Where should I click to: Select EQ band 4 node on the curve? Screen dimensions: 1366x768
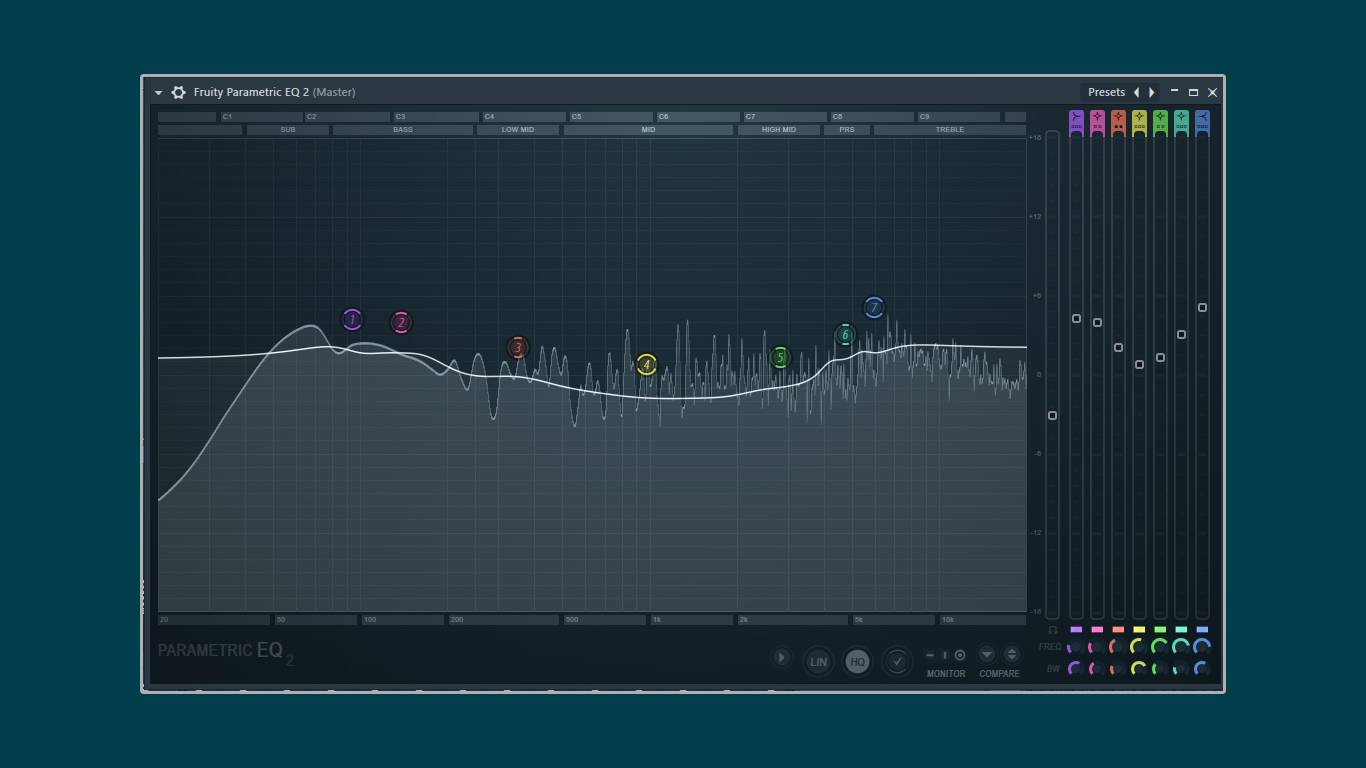click(x=647, y=365)
